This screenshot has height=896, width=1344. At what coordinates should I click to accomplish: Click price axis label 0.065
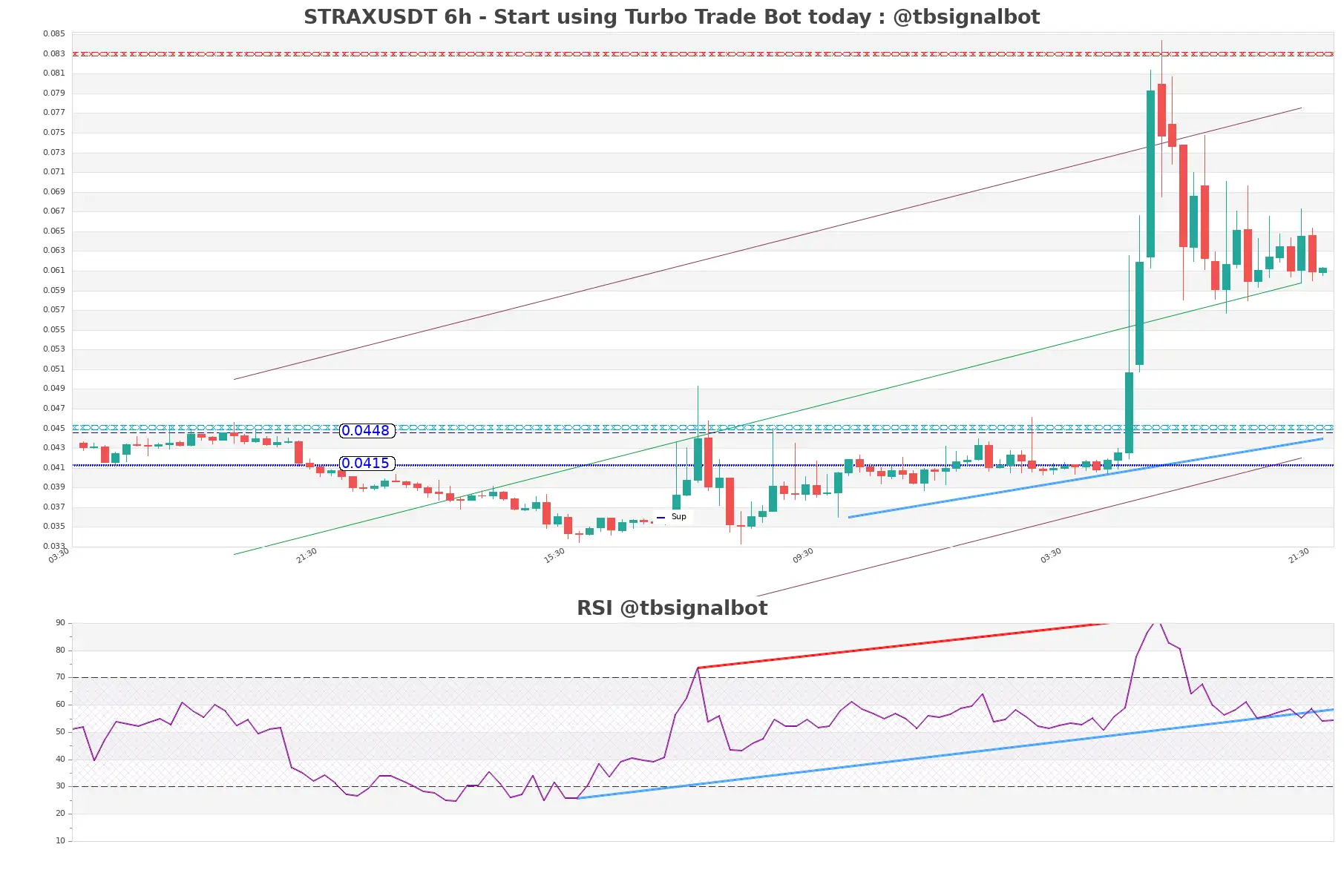(53, 231)
